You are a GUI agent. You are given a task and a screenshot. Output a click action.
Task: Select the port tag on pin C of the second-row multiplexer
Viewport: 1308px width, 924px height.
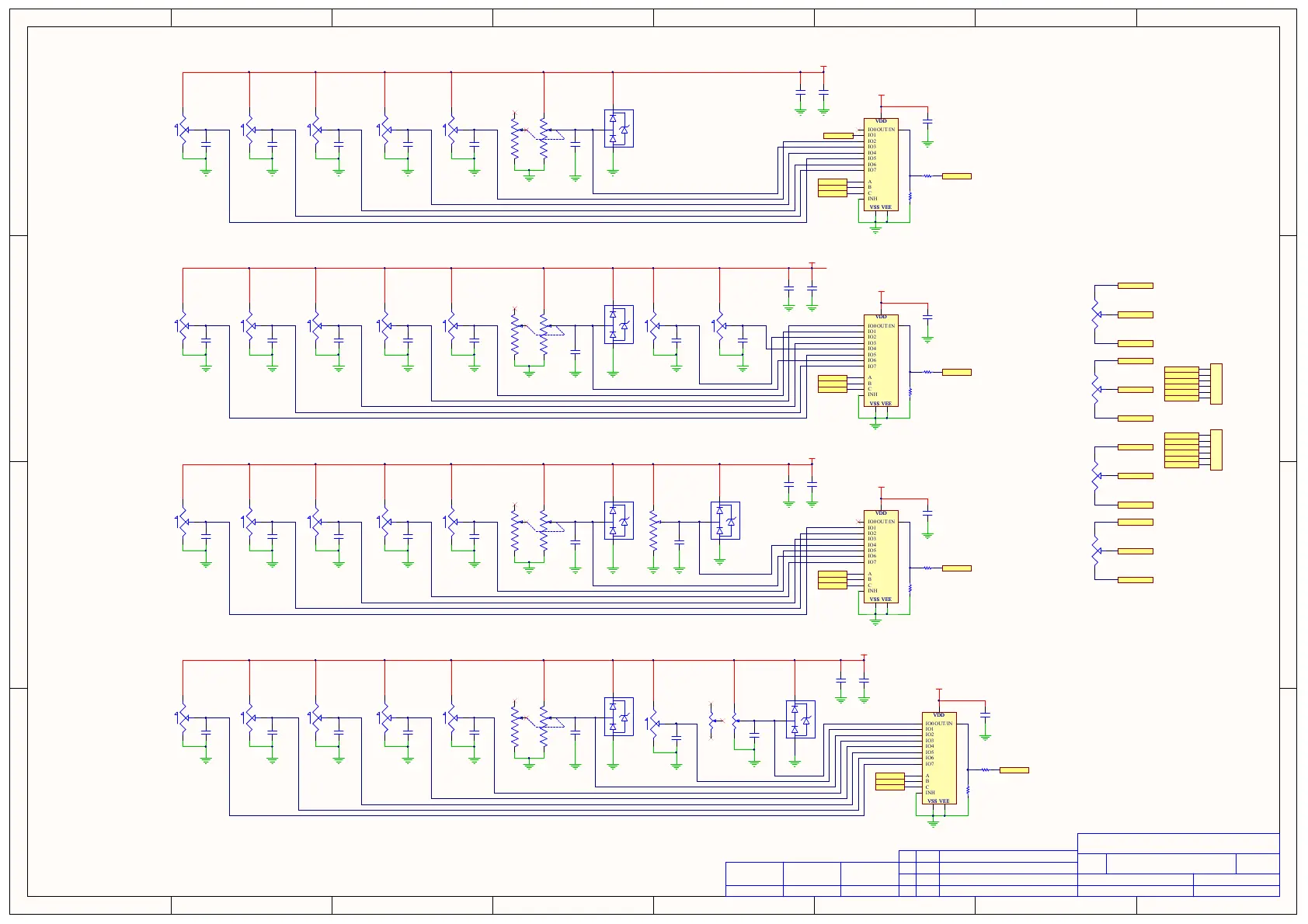[833, 389]
